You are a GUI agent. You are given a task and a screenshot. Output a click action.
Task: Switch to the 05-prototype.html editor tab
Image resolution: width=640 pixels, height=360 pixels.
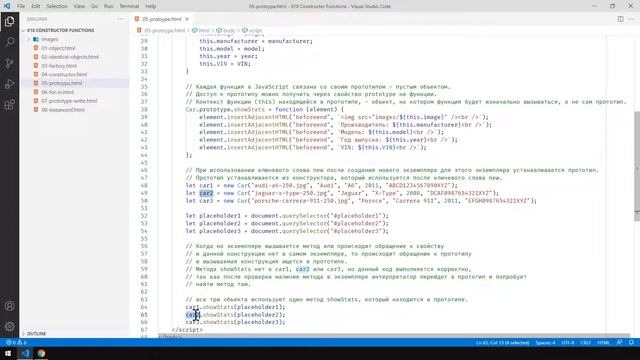click(x=162, y=19)
